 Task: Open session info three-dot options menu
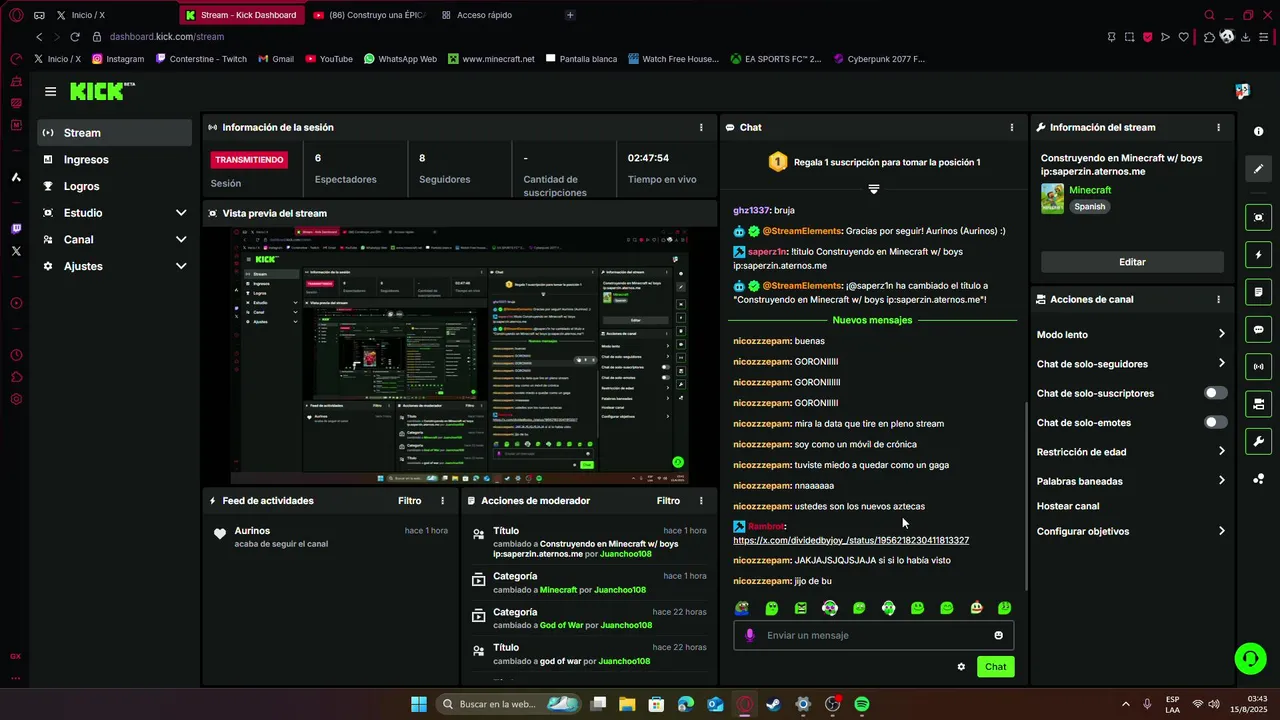click(701, 128)
